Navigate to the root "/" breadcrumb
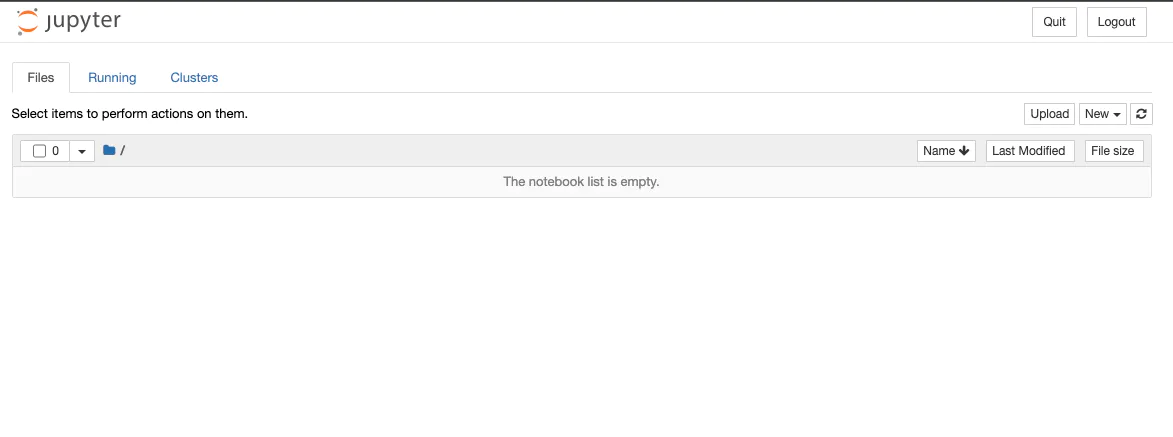 coord(122,151)
